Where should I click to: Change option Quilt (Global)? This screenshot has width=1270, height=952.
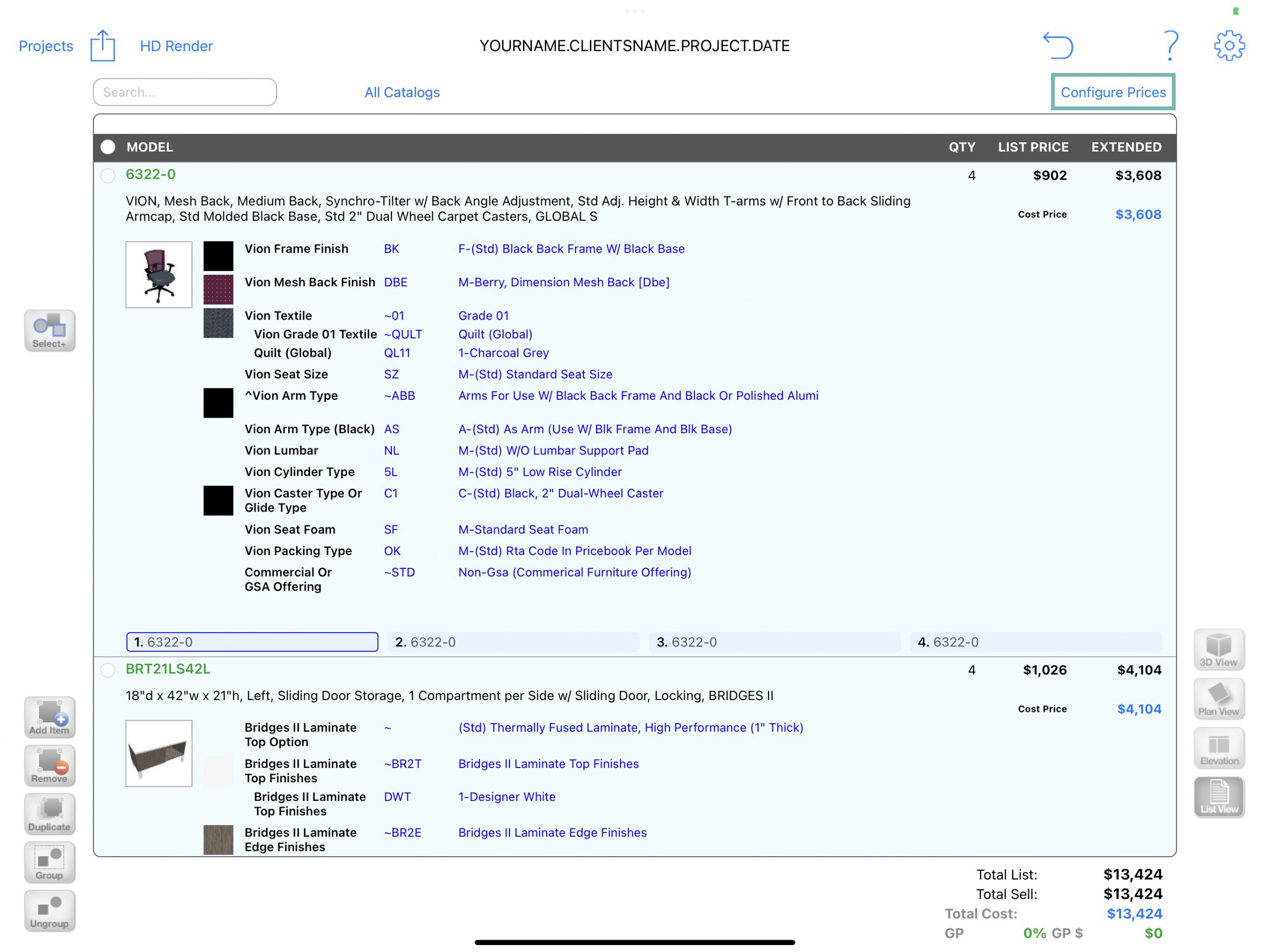496,334
